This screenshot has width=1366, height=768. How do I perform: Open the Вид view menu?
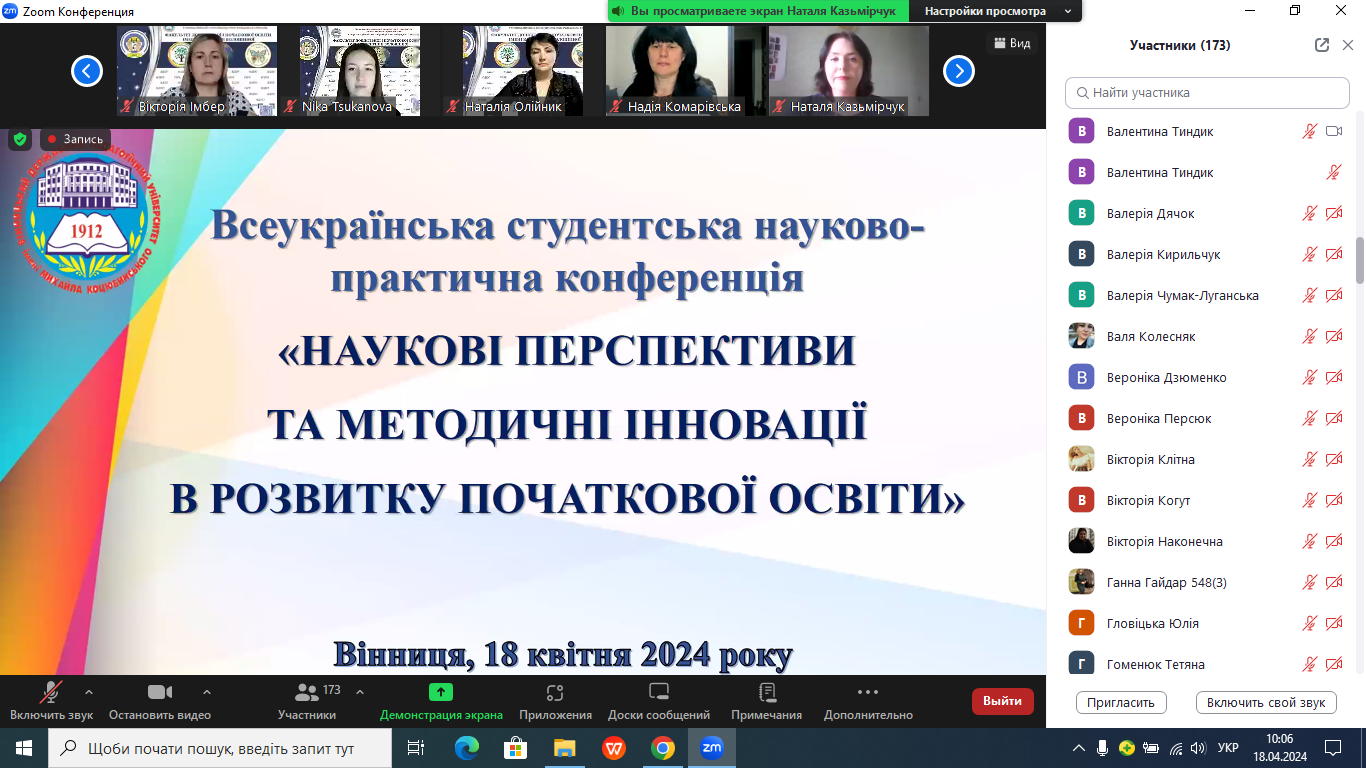(x=1010, y=43)
